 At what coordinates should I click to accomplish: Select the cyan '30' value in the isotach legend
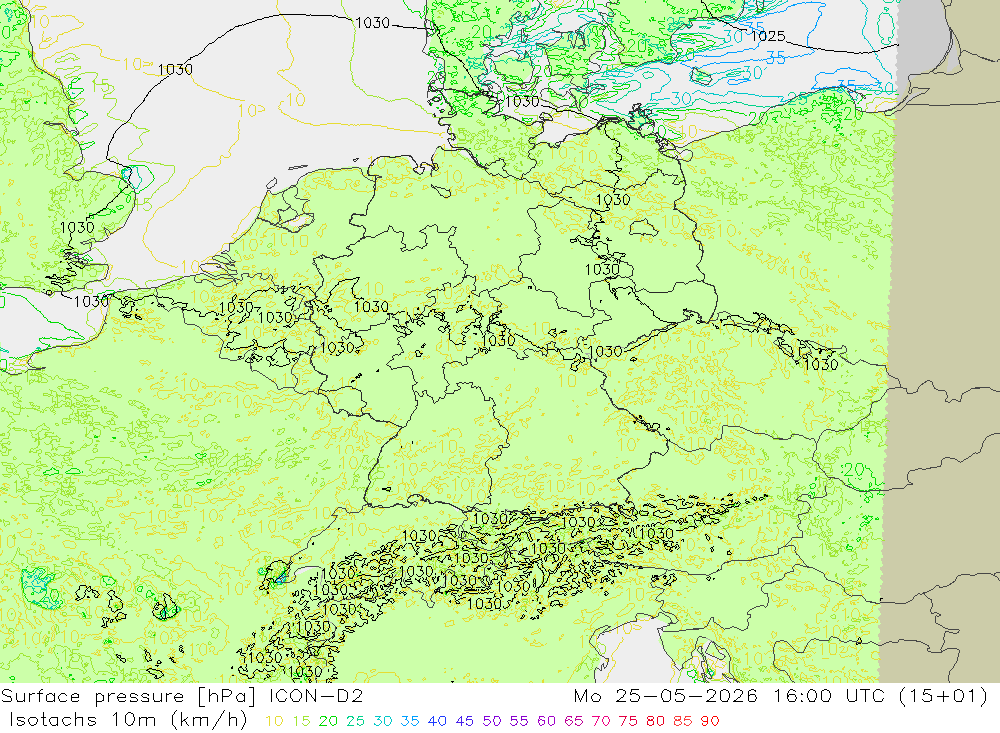383,721
